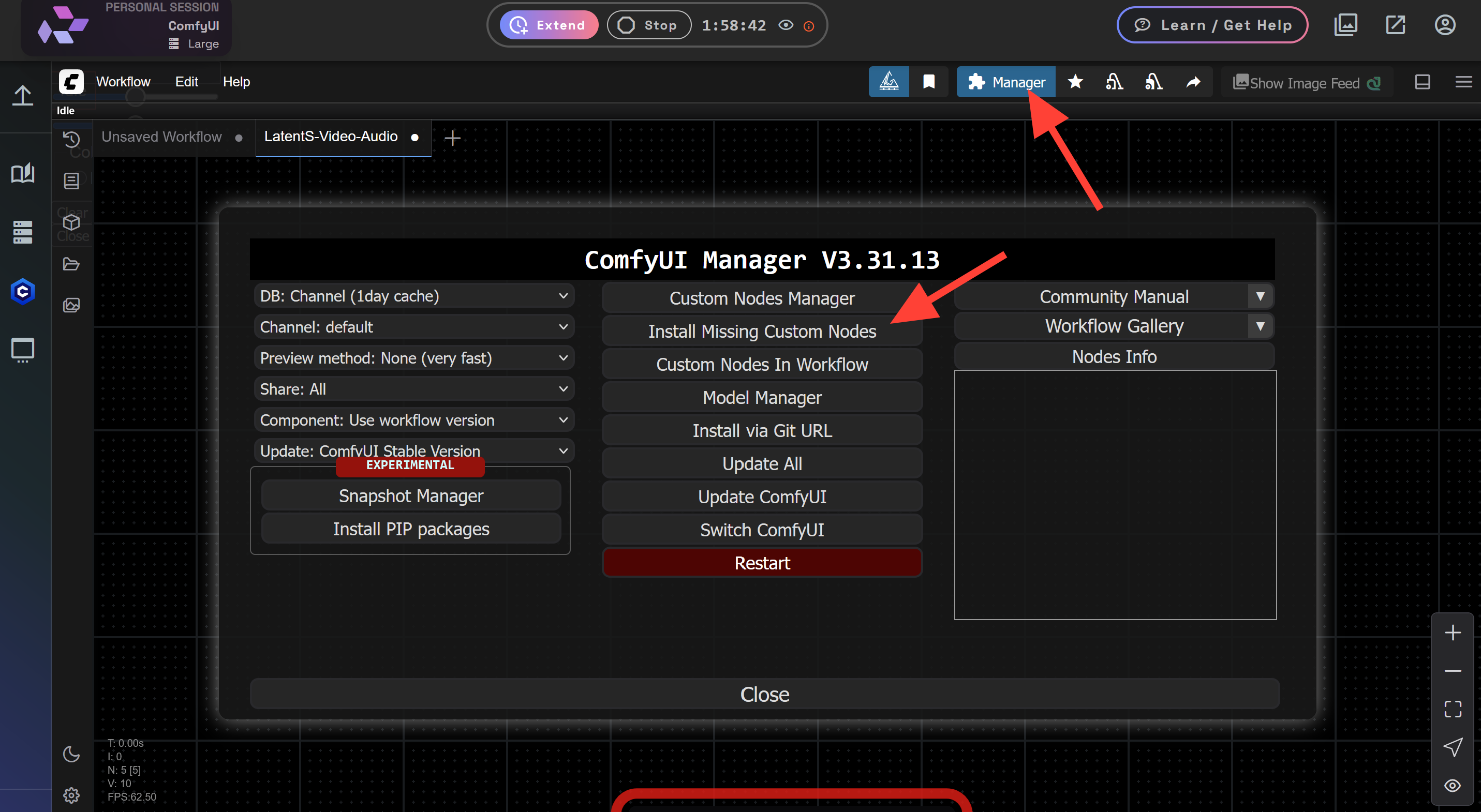Click the share arrow icon in toolbar
The width and height of the screenshot is (1481, 812).
pyautogui.click(x=1193, y=82)
